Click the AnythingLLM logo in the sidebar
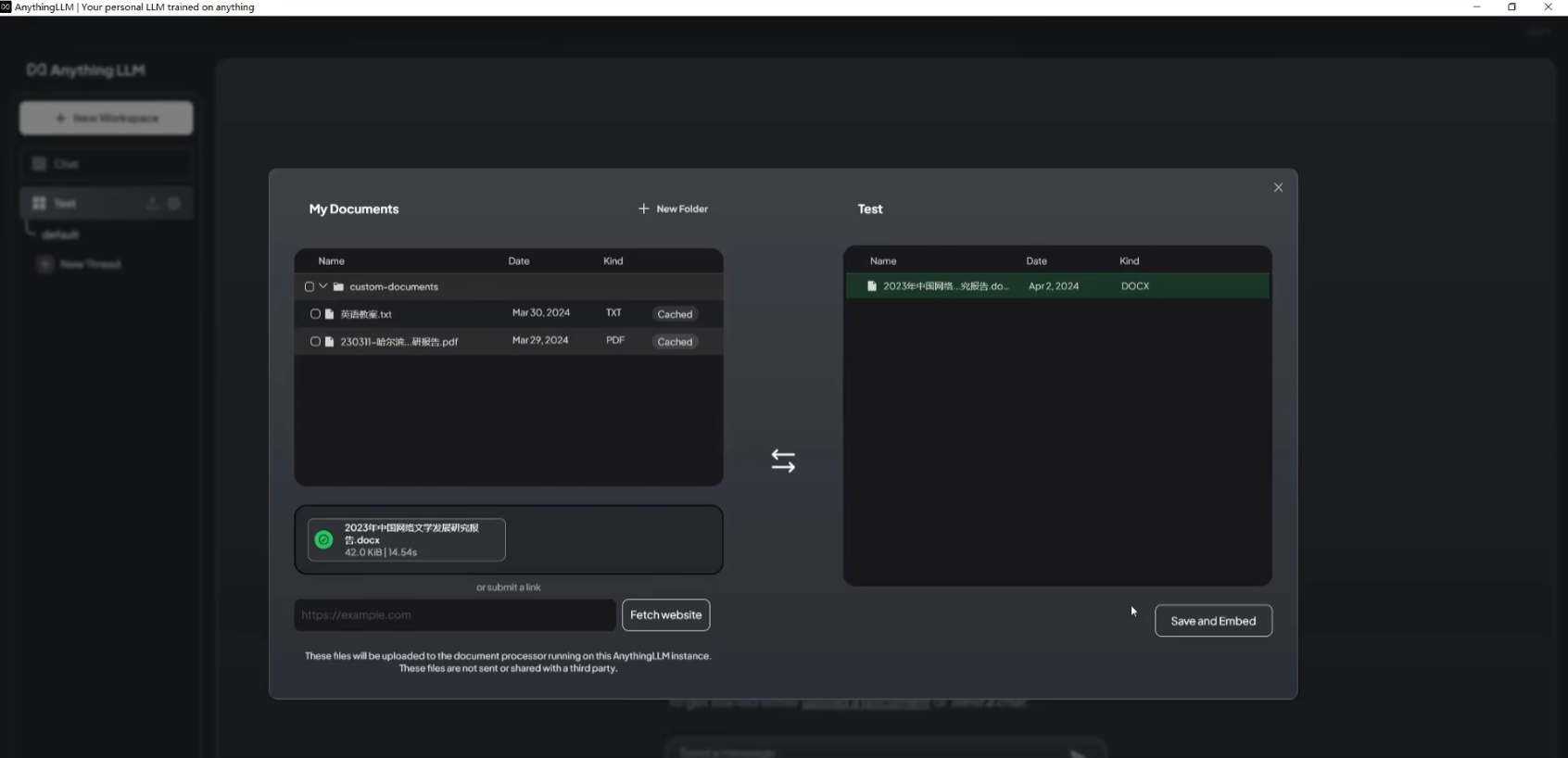This screenshot has width=1568, height=758. (x=85, y=70)
